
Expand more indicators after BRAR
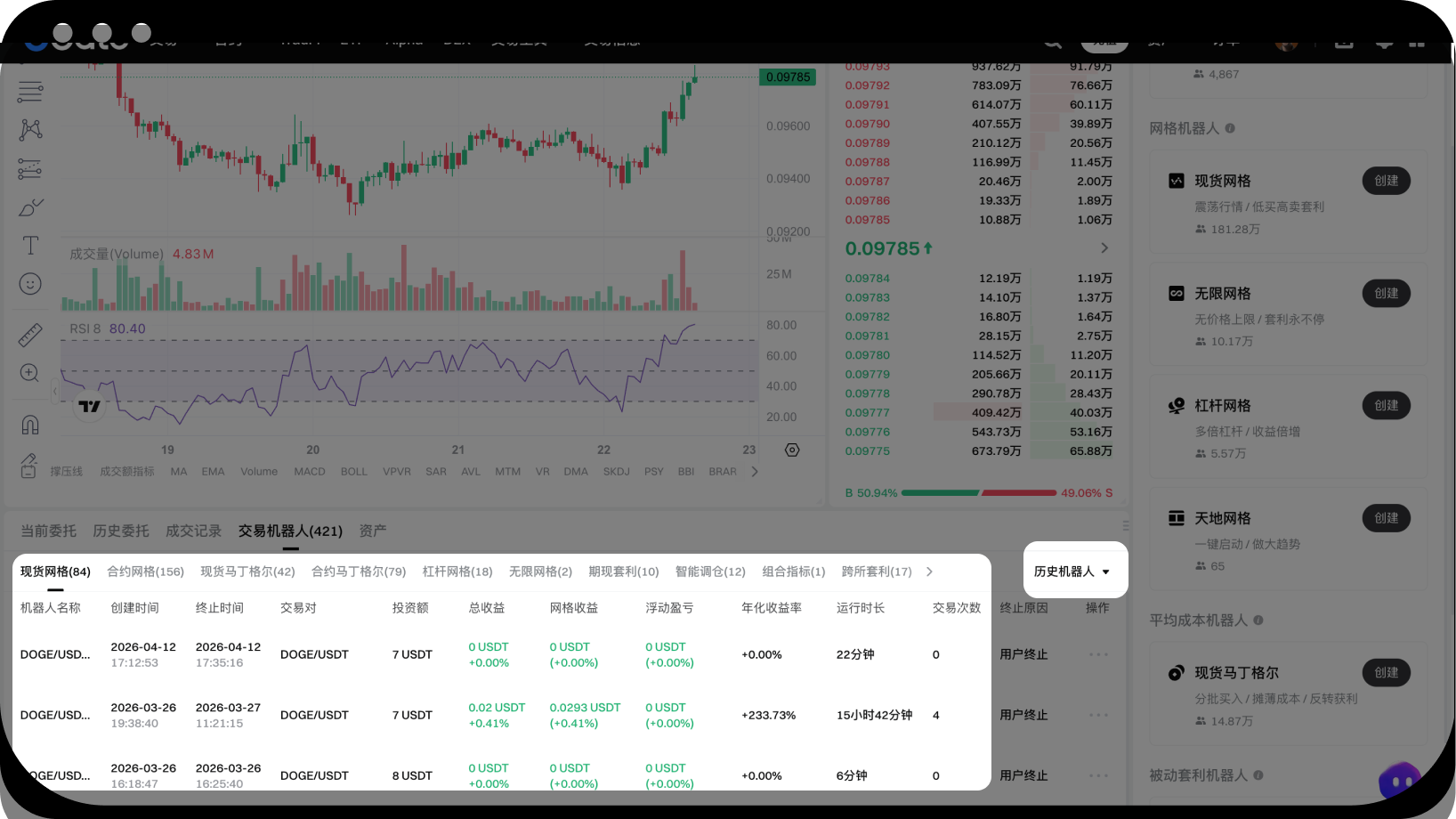click(x=755, y=472)
